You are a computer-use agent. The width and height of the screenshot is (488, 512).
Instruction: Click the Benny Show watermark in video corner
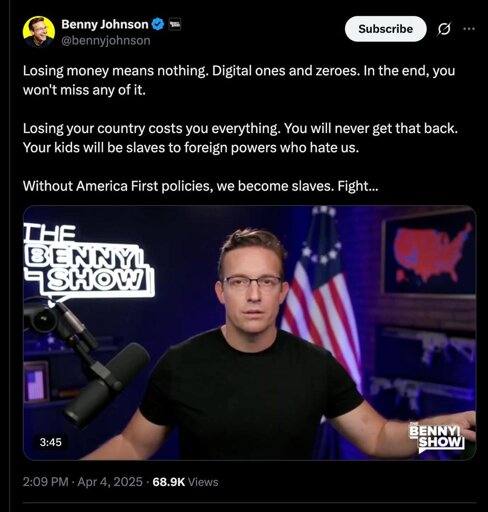tap(437, 437)
